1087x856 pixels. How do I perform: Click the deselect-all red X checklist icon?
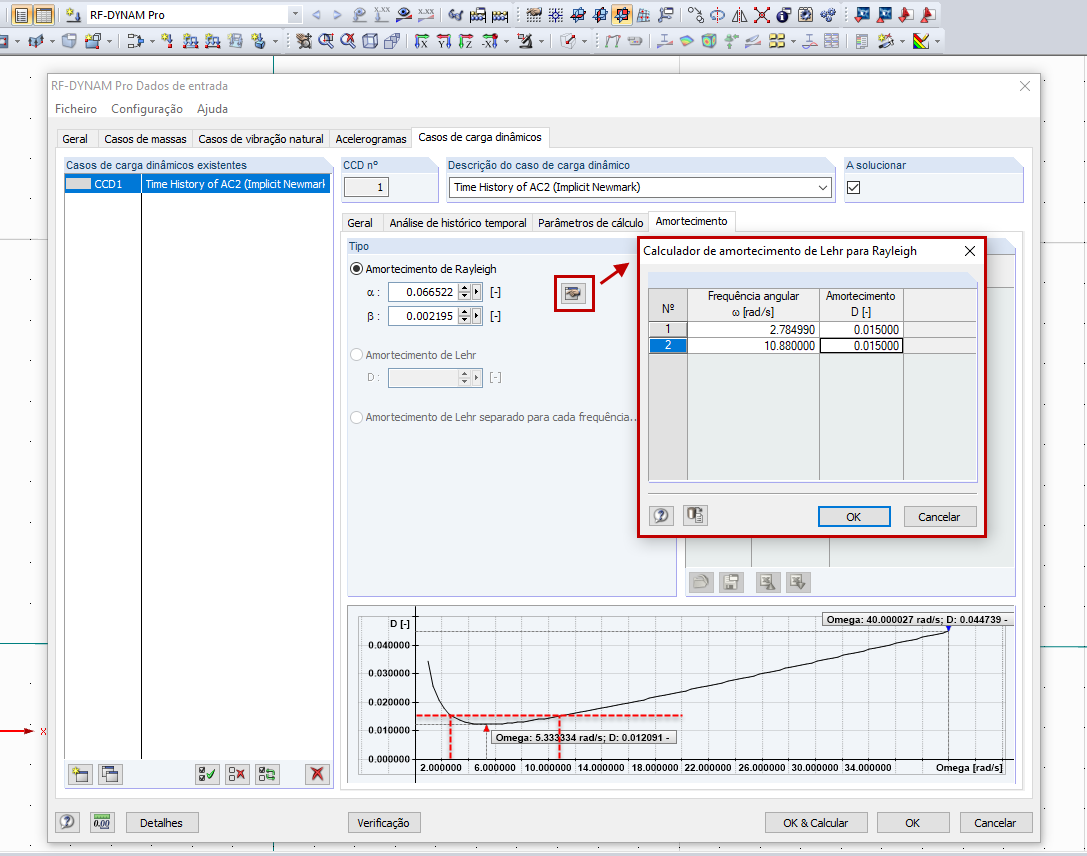pos(237,774)
